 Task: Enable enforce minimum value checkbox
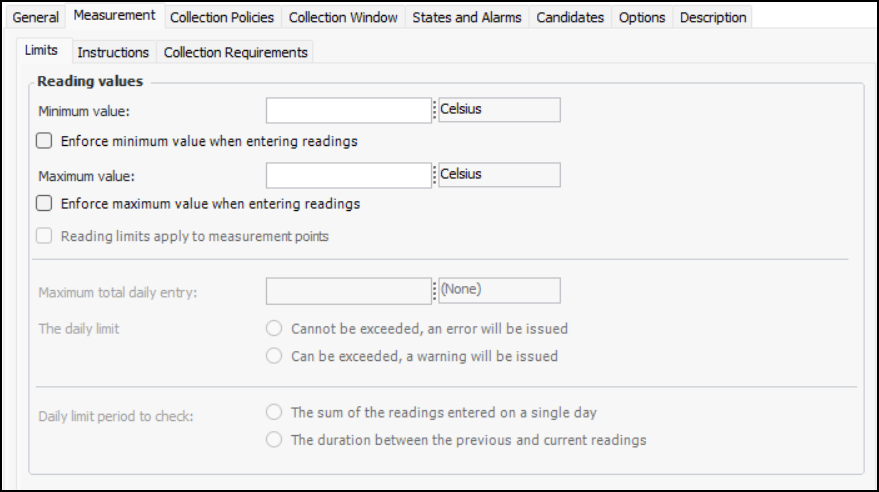pos(44,141)
